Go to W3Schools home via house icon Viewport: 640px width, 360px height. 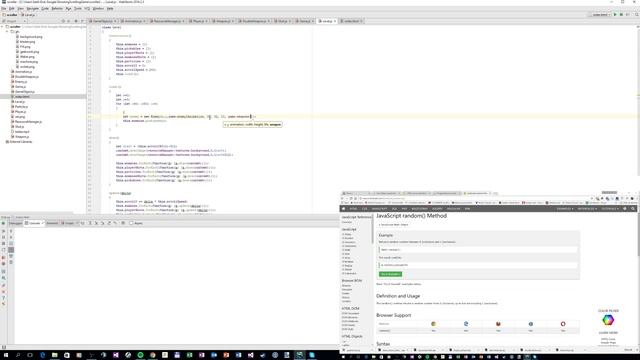tap(343, 209)
